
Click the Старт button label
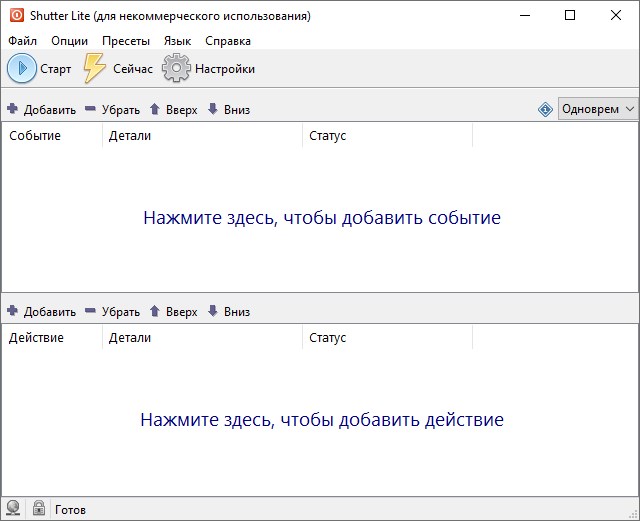[x=56, y=69]
